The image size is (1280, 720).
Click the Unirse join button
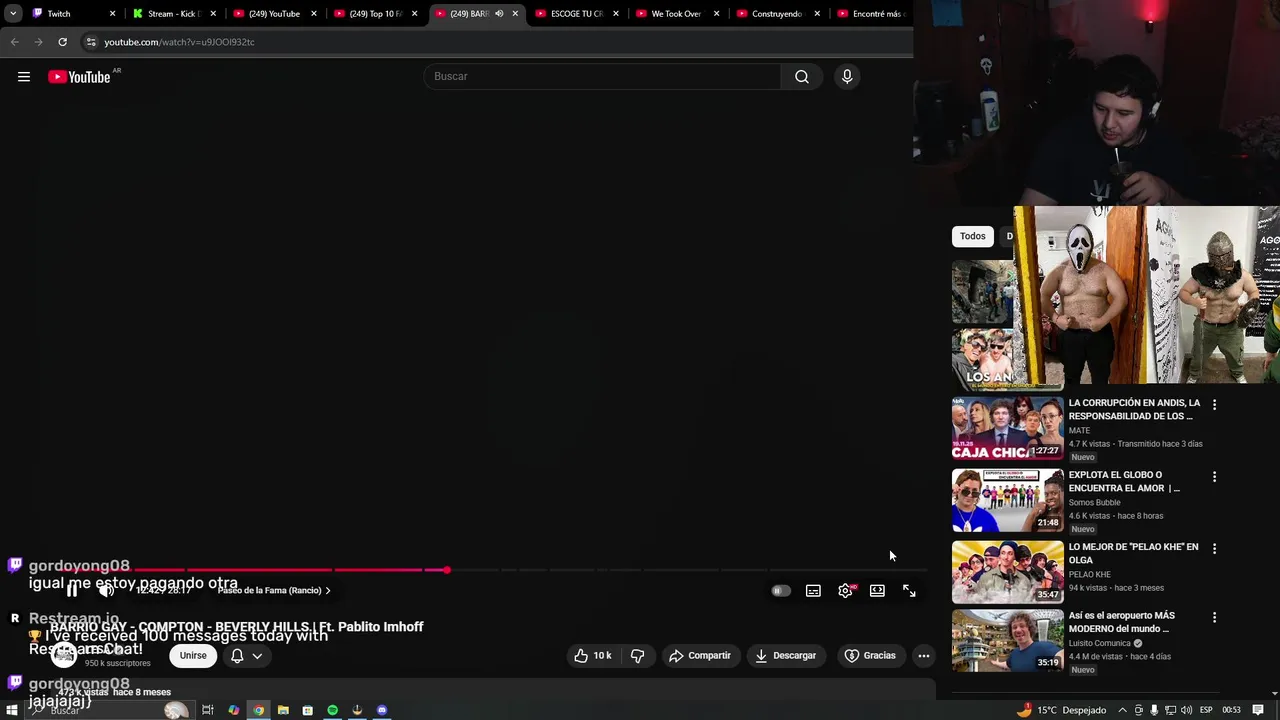coord(193,656)
